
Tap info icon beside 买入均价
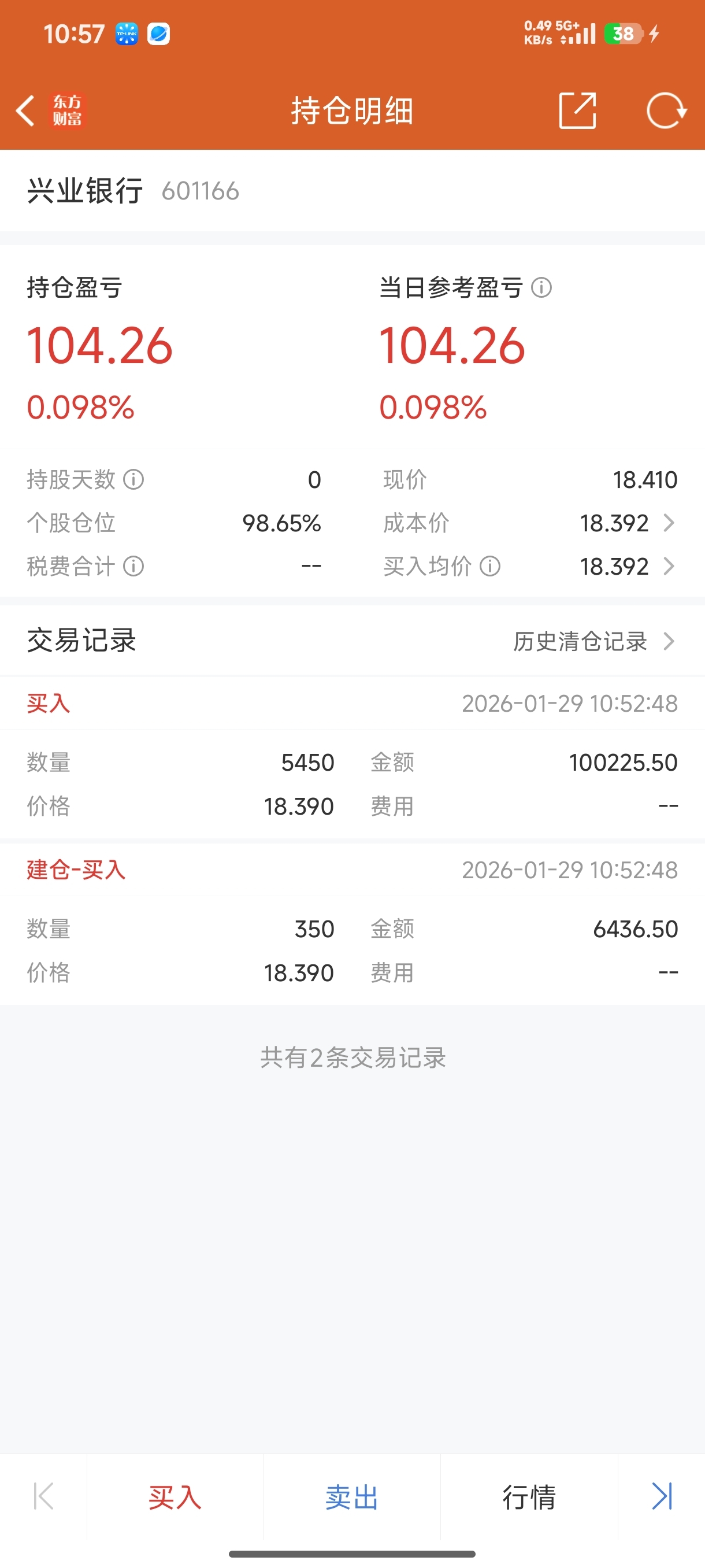coord(490,566)
